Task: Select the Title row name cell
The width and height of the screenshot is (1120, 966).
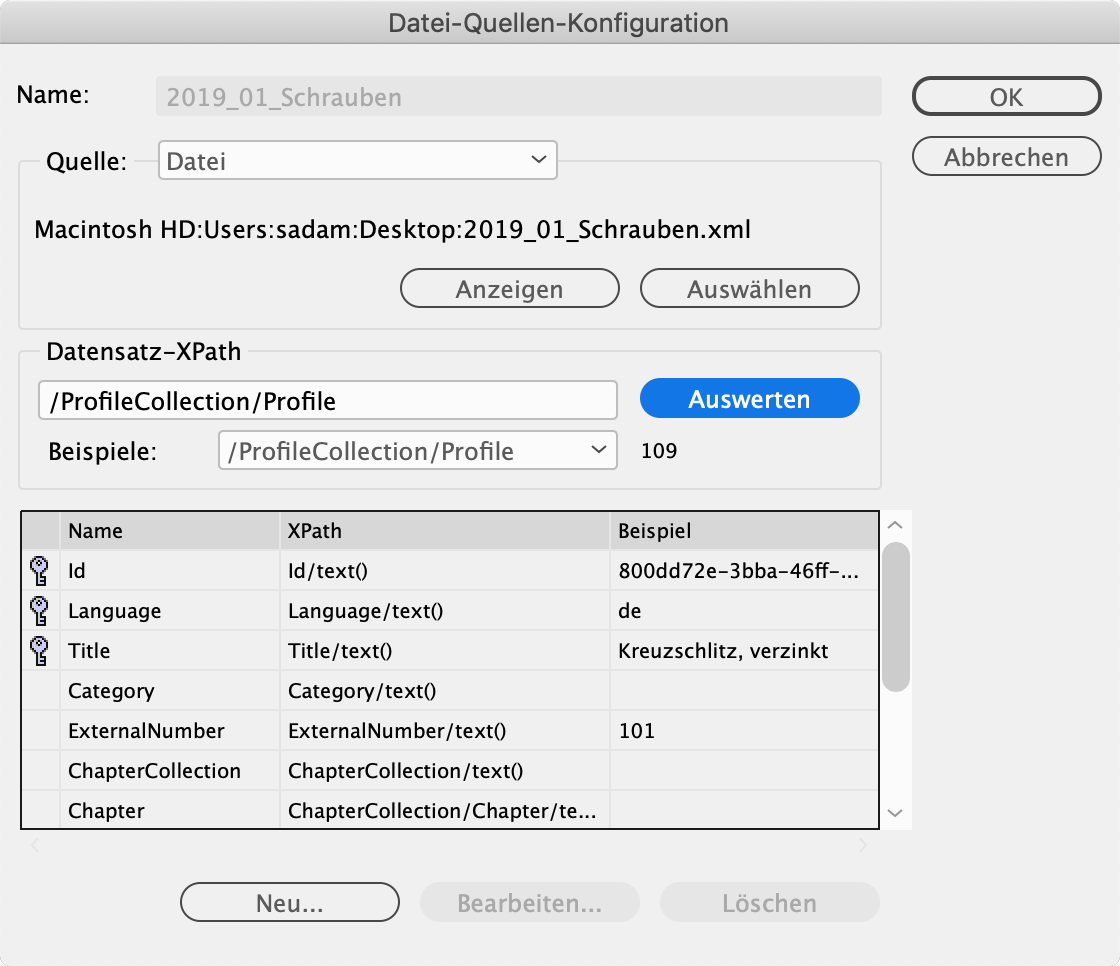Action: click(x=170, y=650)
